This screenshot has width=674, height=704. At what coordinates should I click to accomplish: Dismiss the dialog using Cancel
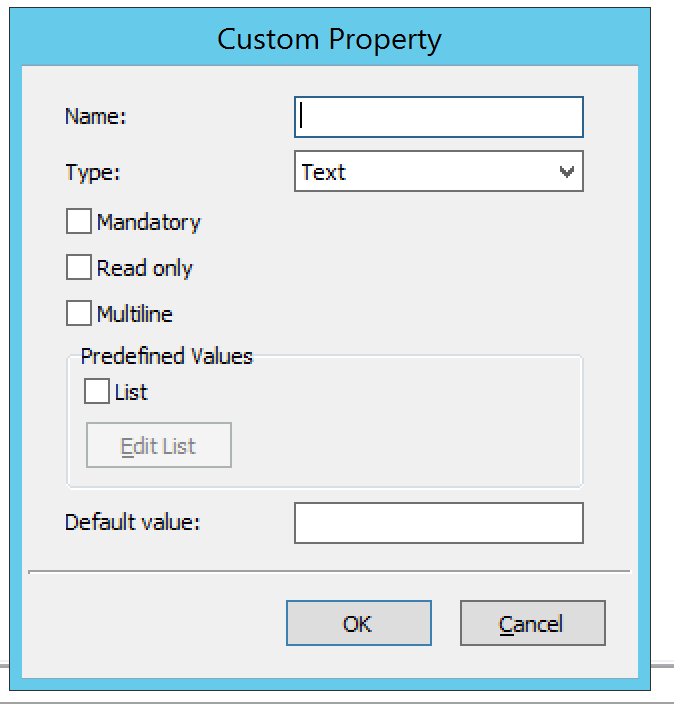coord(533,623)
